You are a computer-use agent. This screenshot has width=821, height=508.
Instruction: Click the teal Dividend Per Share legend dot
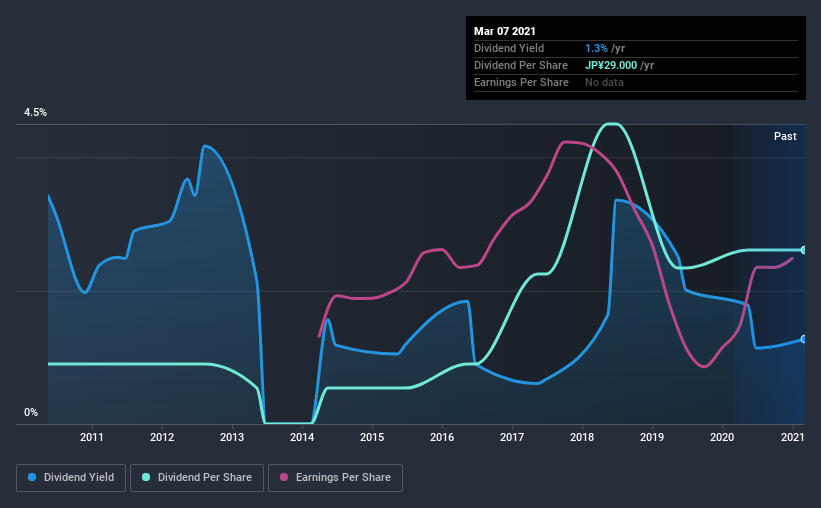tap(146, 477)
